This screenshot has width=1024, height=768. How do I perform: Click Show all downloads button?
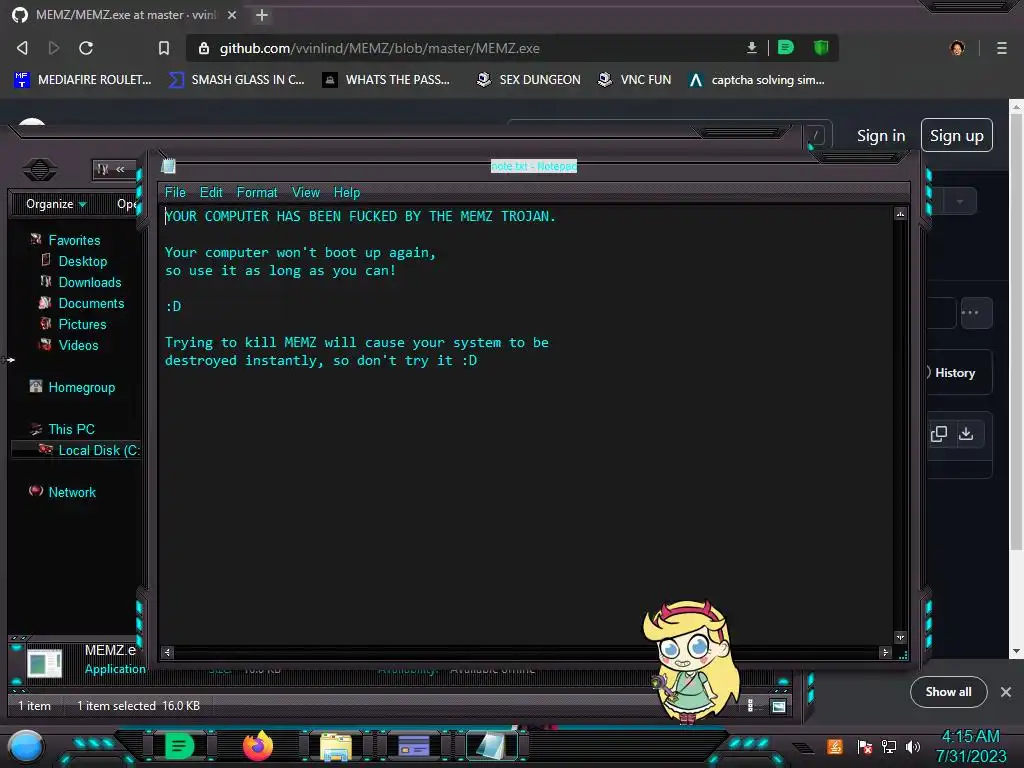coord(948,692)
